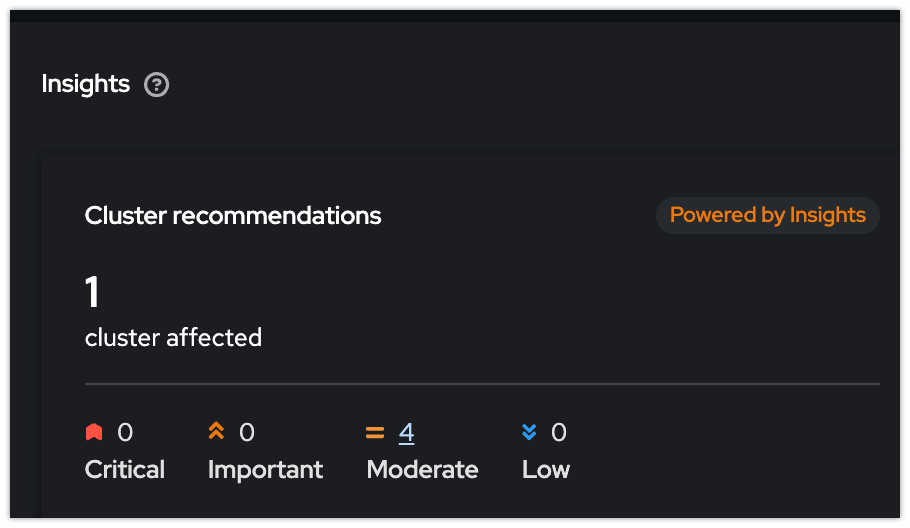Click the number 1 clusters affected count
The height and width of the screenshot is (528, 910).
(92, 293)
